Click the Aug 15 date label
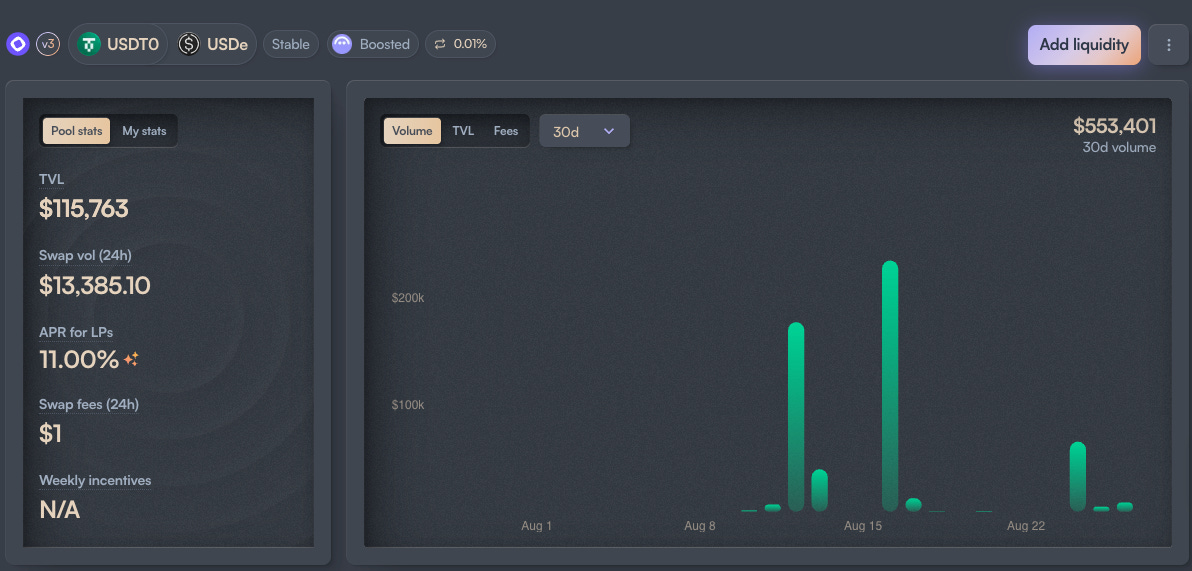This screenshot has height=571, width=1192. [x=863, y=525]
